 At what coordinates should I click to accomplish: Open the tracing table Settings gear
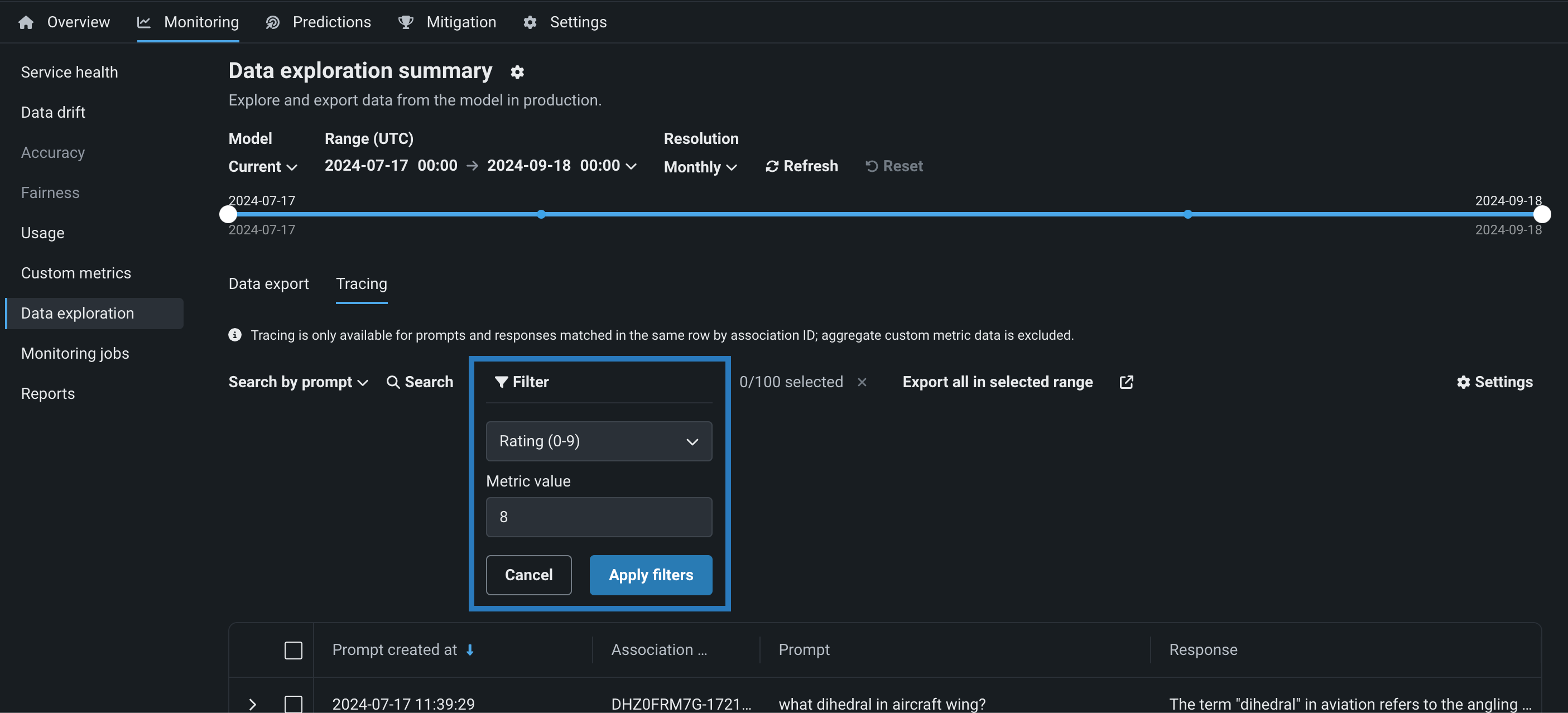tap(1463, 382)
